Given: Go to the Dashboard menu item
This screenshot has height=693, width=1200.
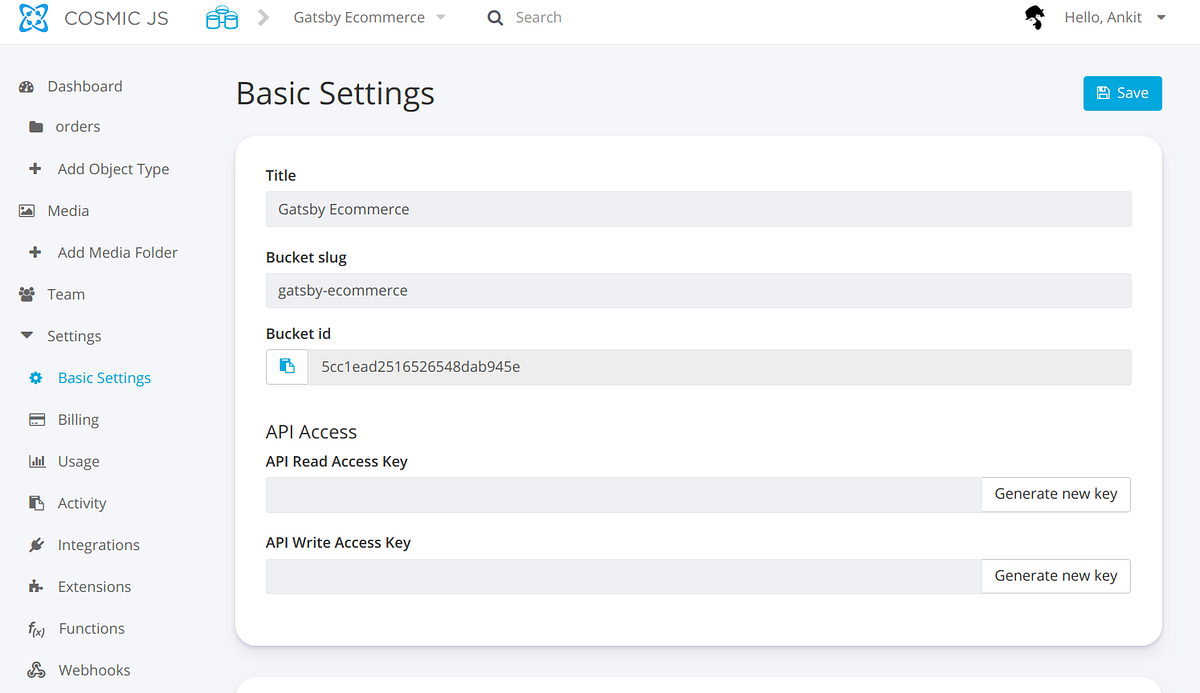Looking at the screenshot, I should [x=84, y=87].
